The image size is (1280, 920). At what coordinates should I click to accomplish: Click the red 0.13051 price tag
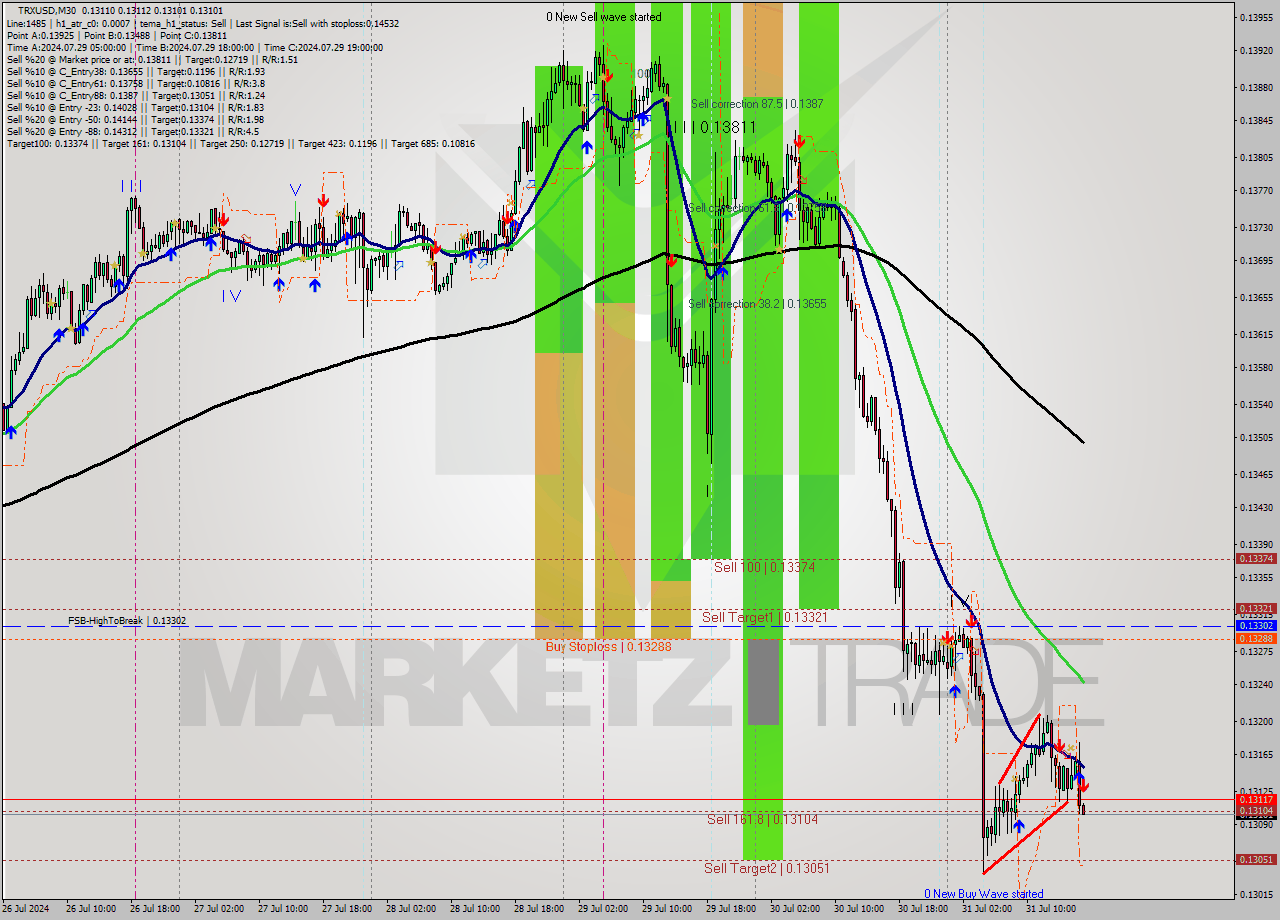(1256, 860)
